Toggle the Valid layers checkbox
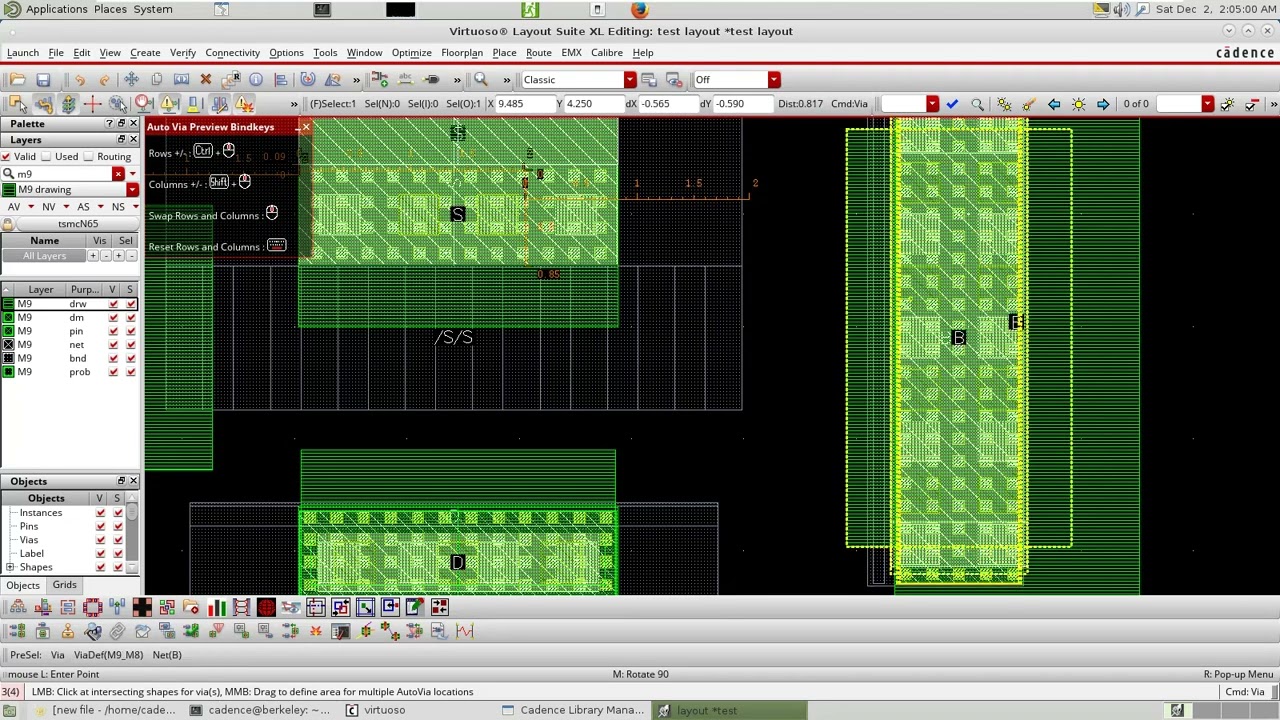 [6, 157]
